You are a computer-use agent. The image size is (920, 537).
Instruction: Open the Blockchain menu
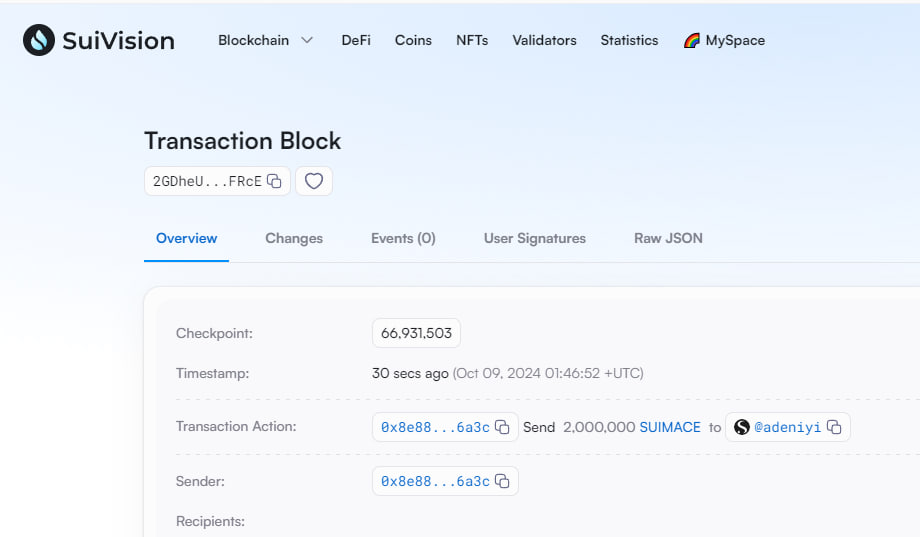pos(253,40)
